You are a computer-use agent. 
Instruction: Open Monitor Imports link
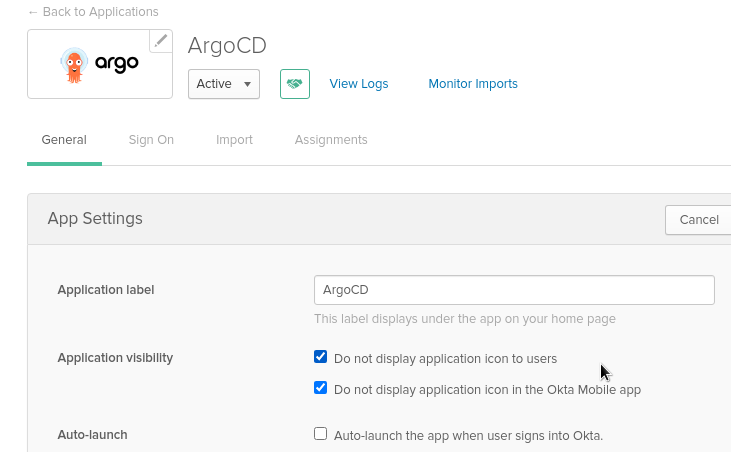(473, 84)
